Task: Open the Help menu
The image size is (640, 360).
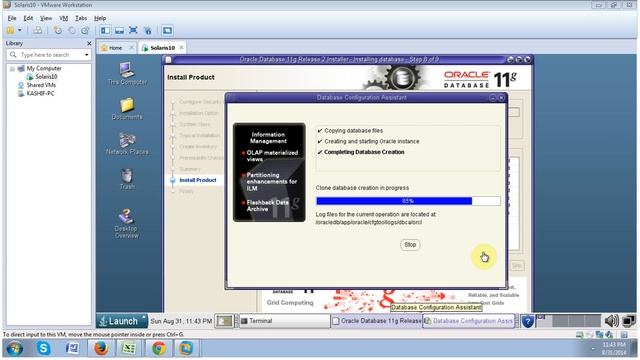Action: coord(100,18)
